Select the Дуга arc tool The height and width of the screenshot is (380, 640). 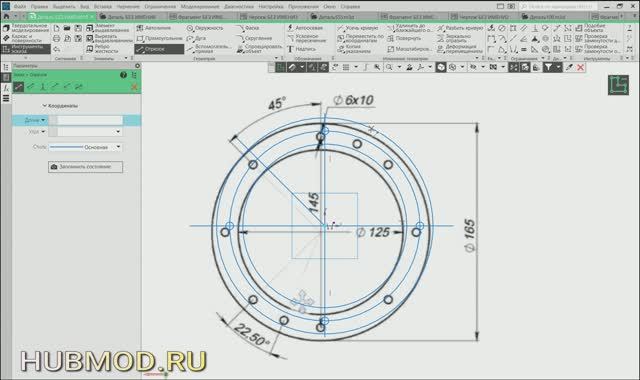196,38
